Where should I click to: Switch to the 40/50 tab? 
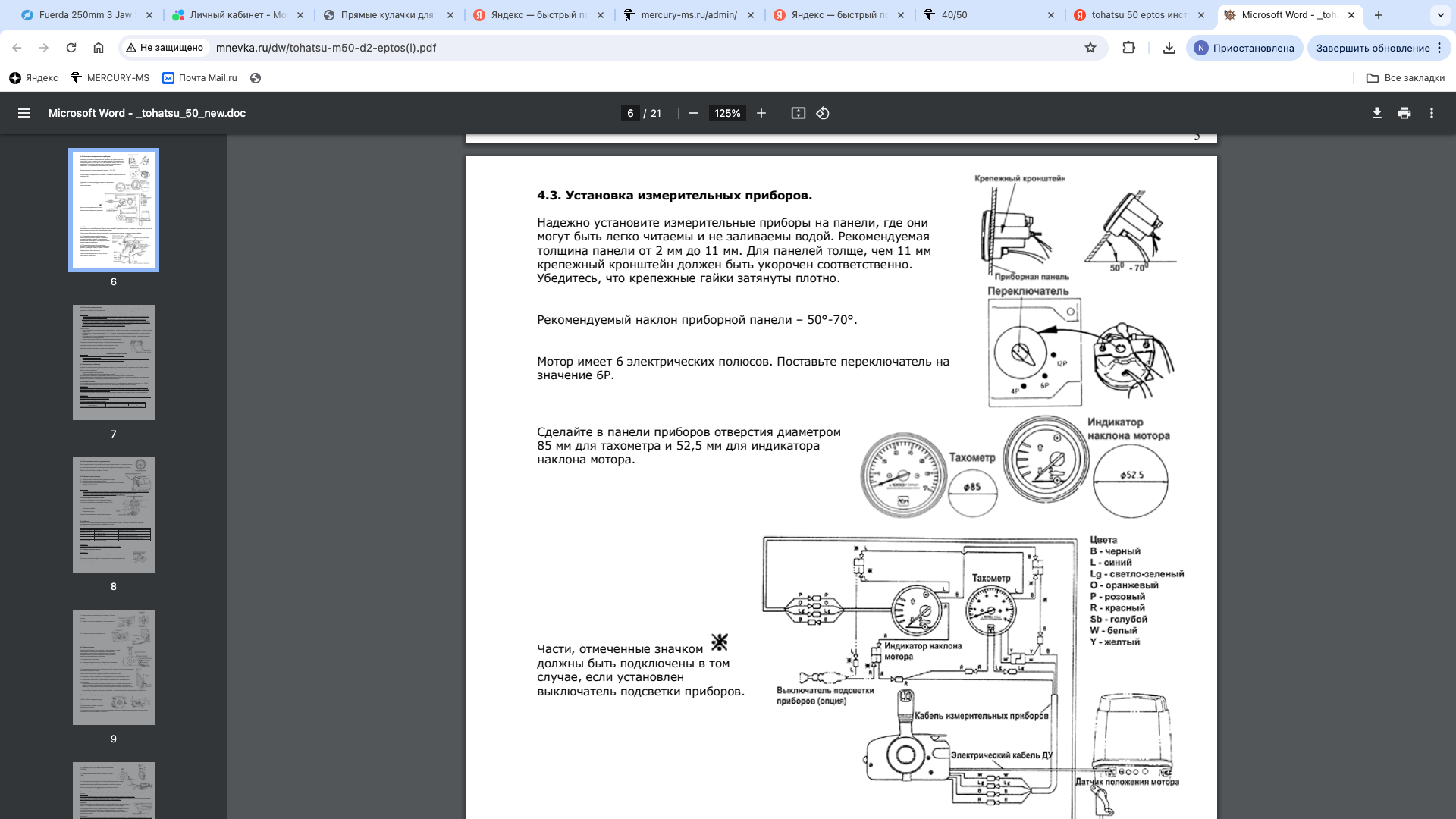point(989,15)
